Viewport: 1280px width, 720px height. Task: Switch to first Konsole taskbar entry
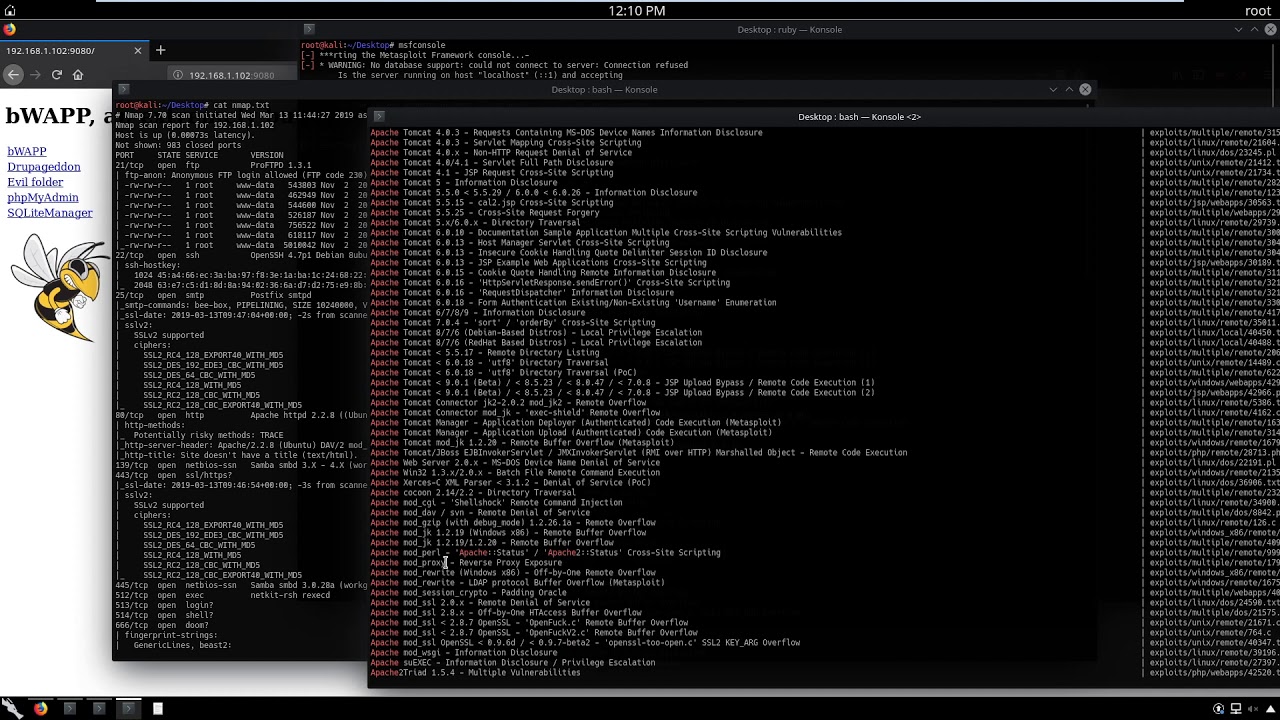[x=69, y=709]
